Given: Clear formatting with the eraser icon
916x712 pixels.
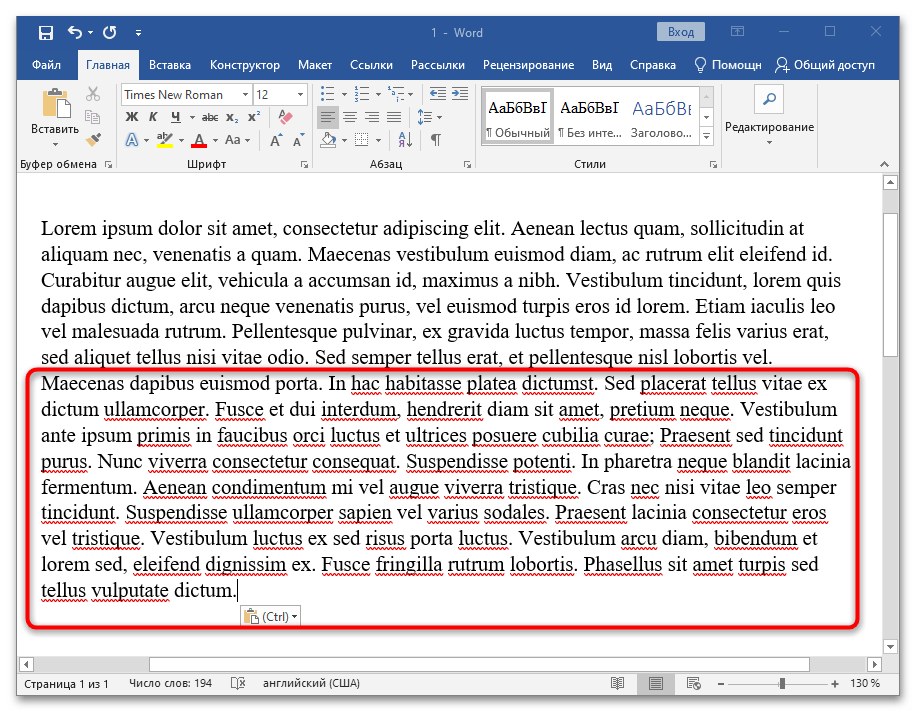Looking at the screenshot, I should [x=286, y=117].
